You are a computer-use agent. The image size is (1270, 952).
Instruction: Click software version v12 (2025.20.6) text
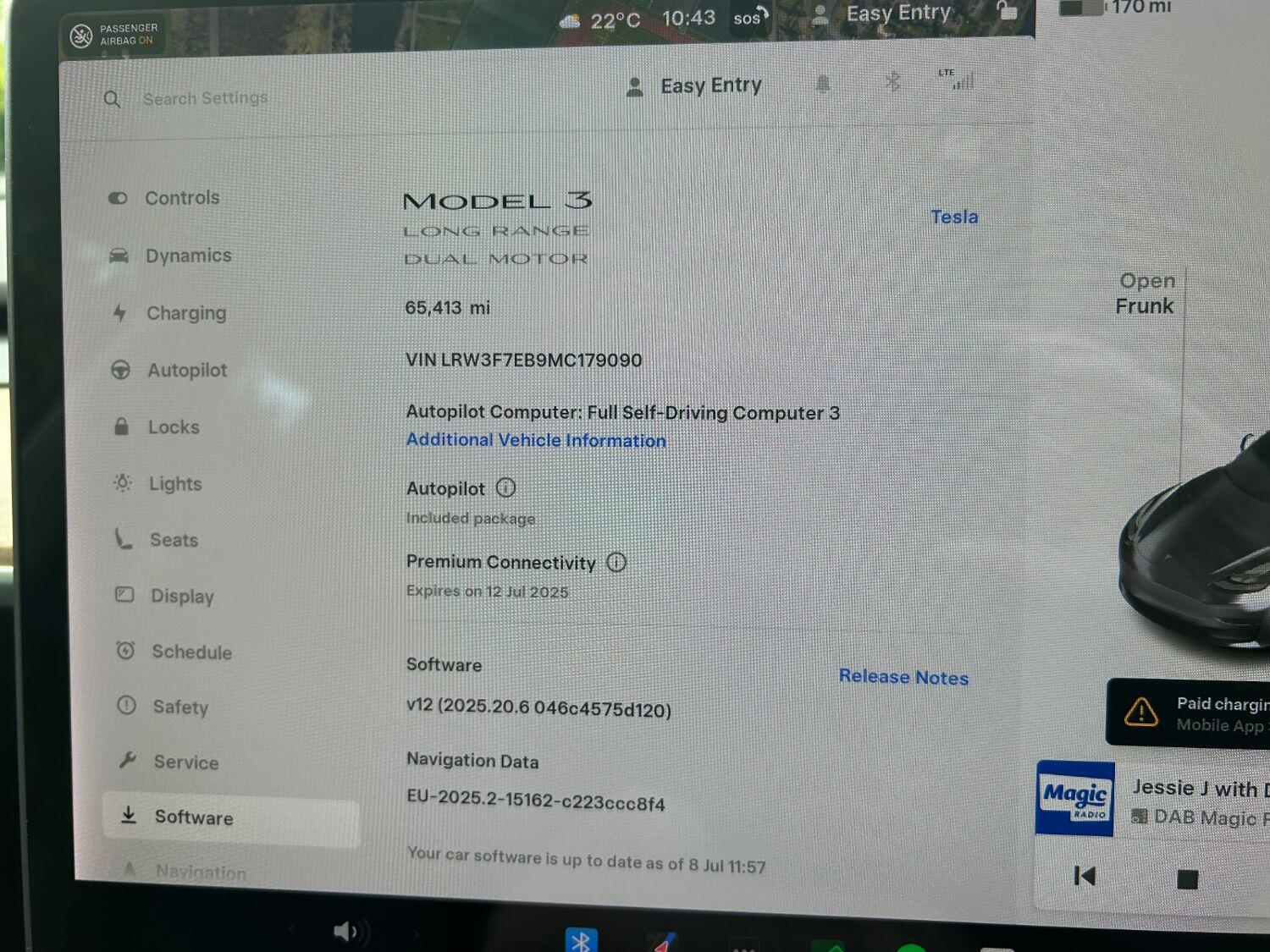tap(538, 707)
